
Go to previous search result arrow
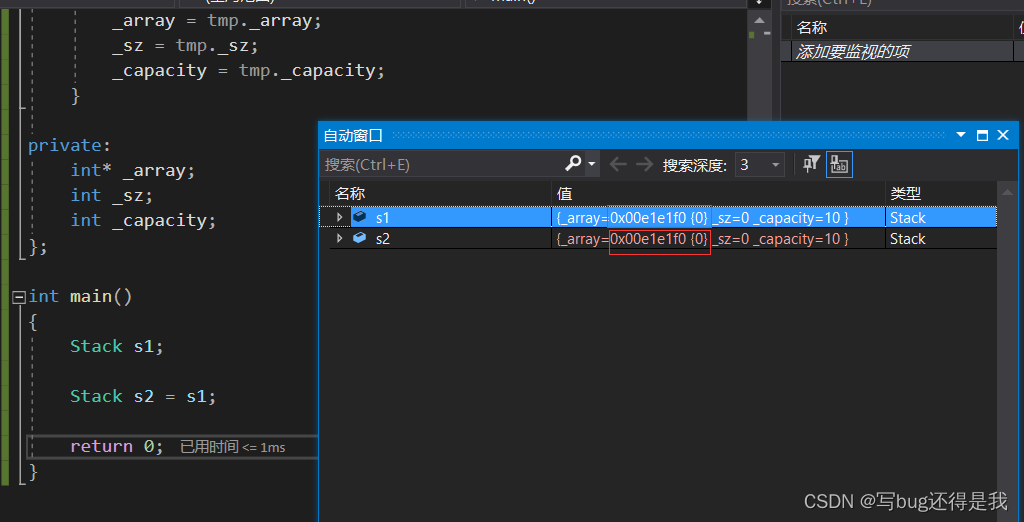[x=618, y=165]
